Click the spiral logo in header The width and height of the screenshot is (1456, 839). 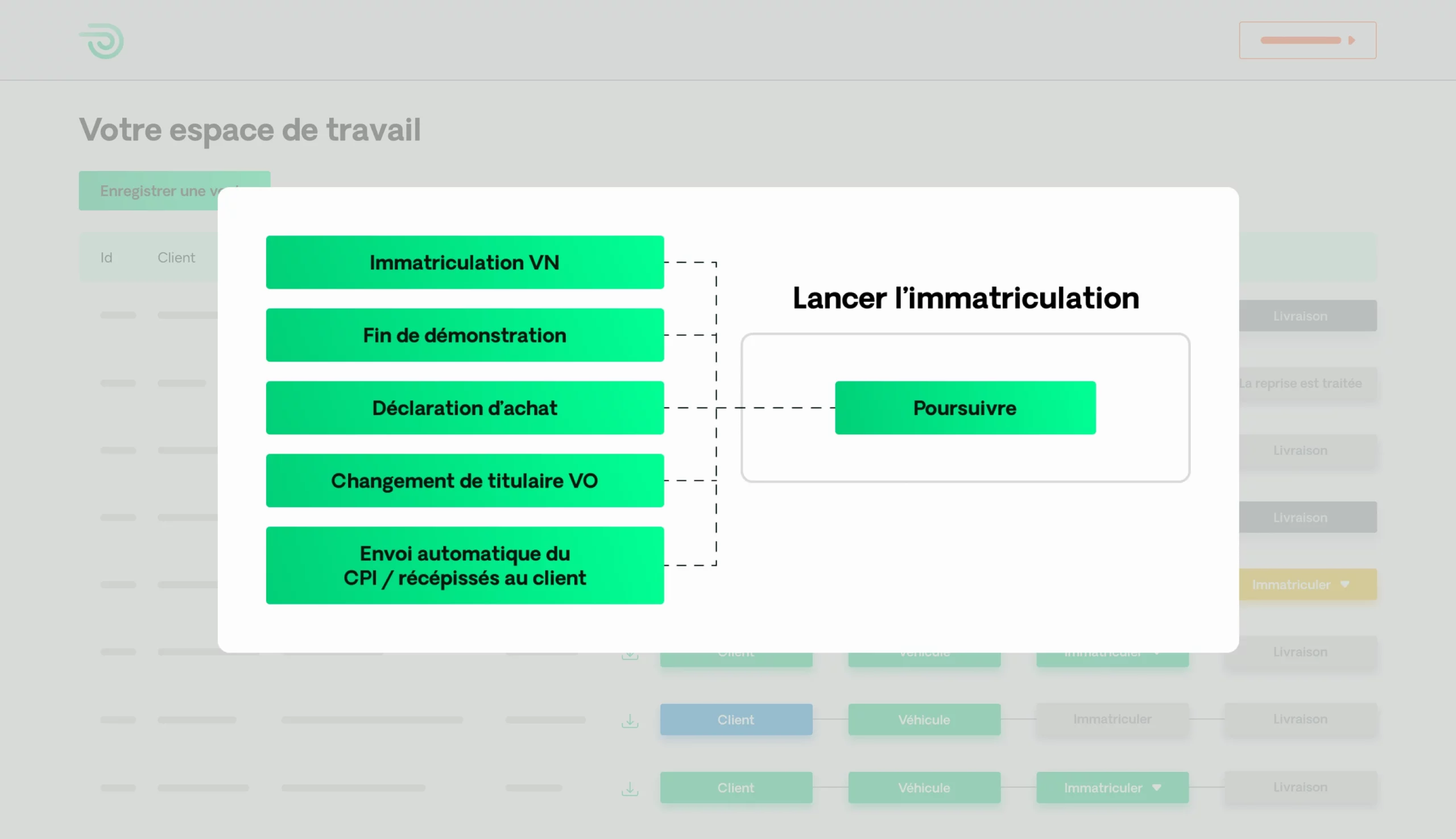(102, 40)
